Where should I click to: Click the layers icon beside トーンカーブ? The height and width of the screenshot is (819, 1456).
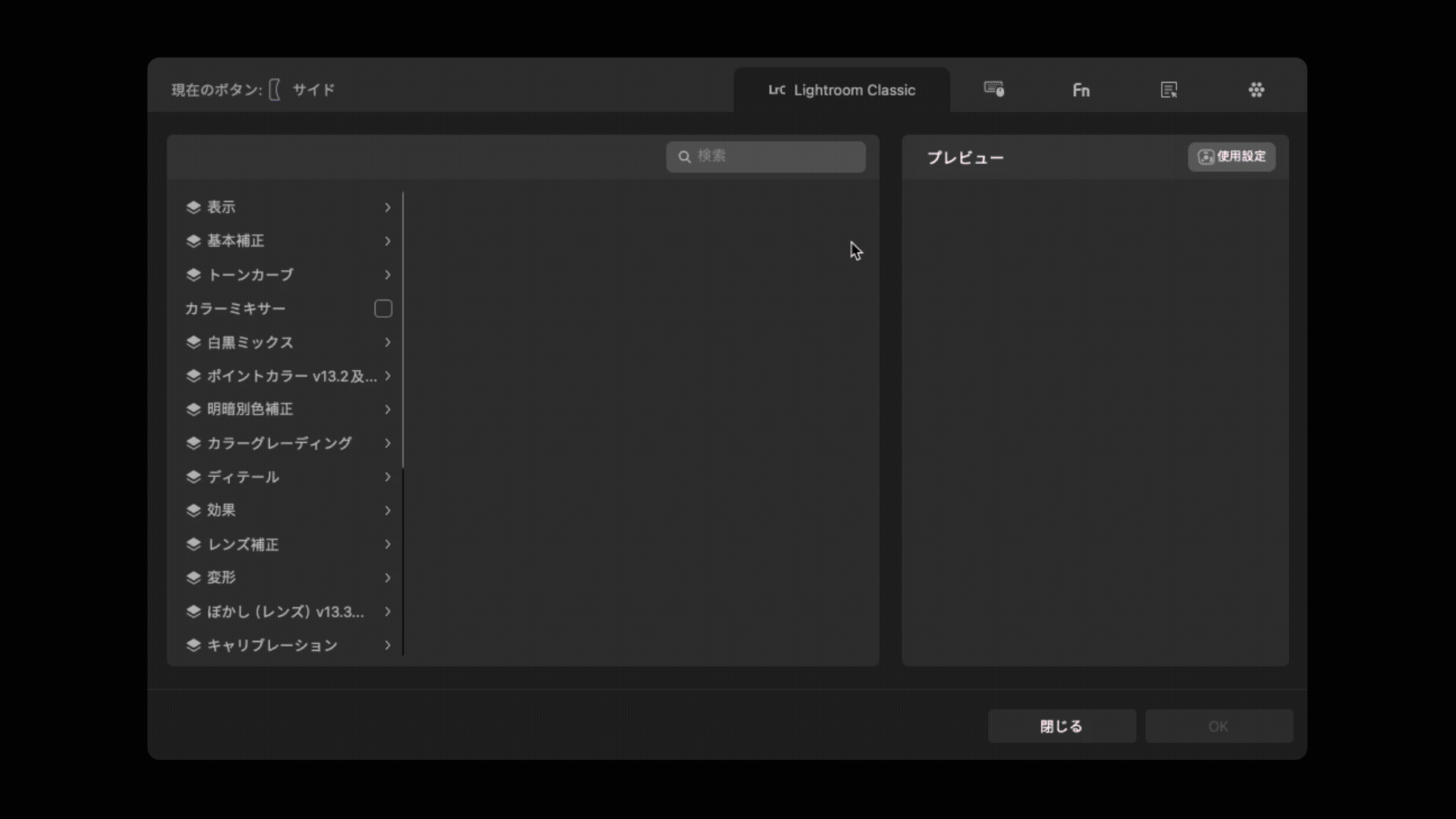point(193,275)
